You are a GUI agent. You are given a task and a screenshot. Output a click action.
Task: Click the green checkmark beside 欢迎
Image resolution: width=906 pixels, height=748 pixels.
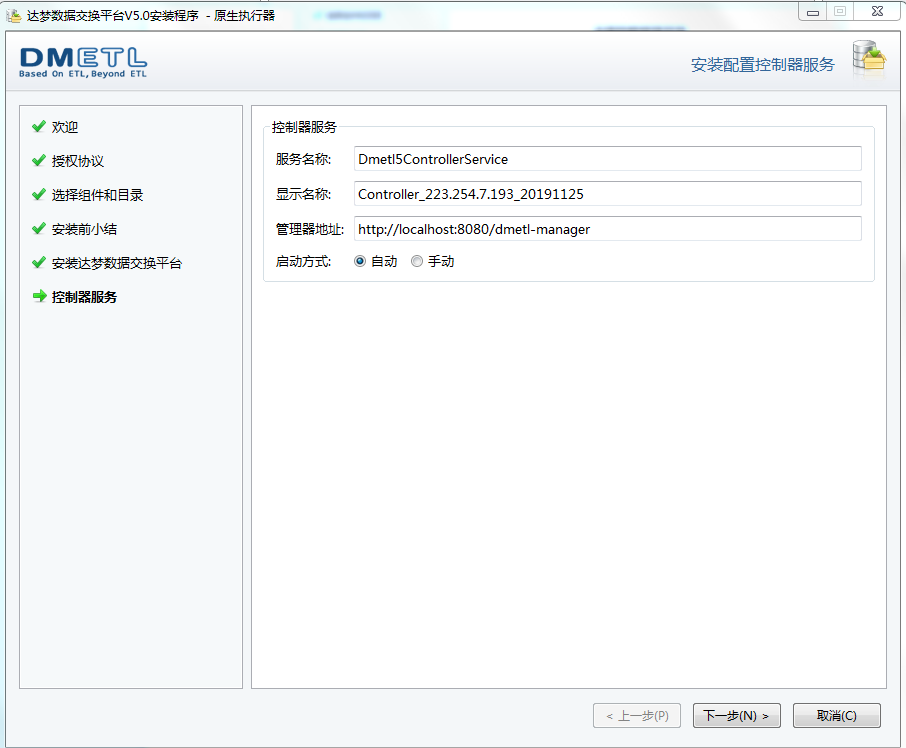39,126
